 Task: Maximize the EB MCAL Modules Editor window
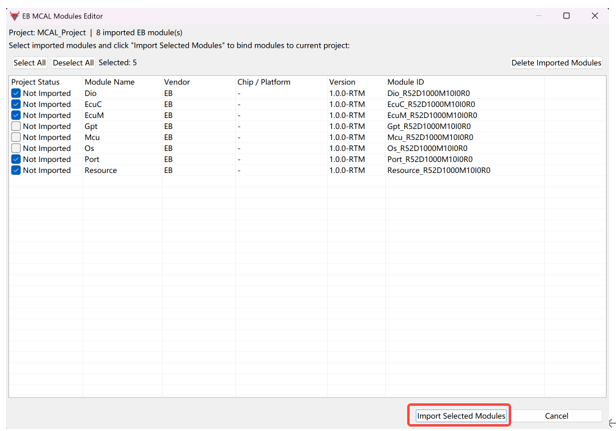point(566,16)
